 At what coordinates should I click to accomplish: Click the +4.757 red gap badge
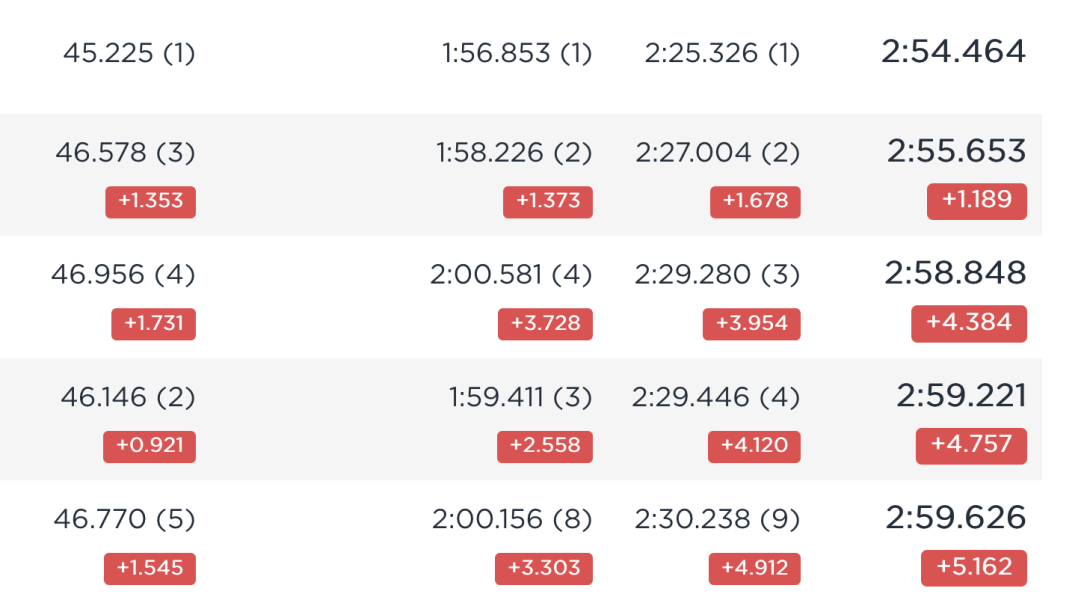click(x=971, y=446)
